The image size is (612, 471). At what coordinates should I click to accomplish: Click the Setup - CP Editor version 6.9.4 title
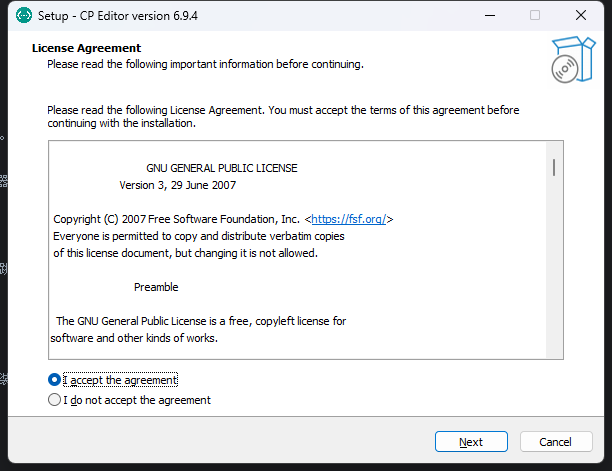pos(117,16)
